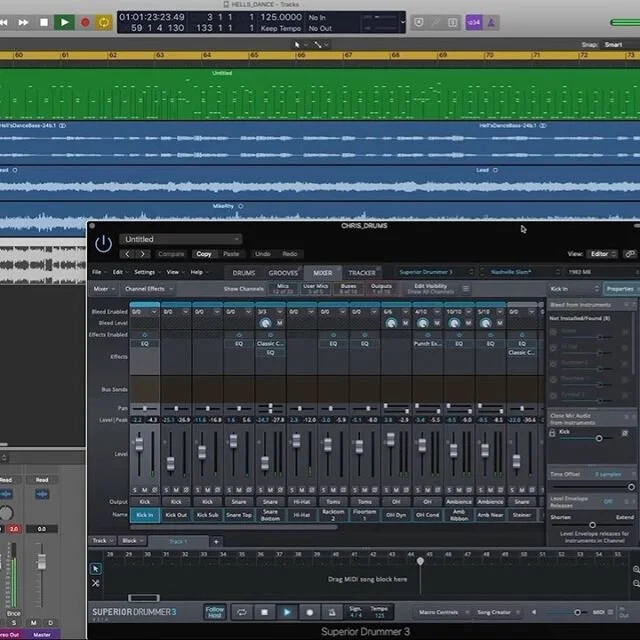Adjust the Kick In level fader
Image resolution: width=640 pixels, height=640 pixels.
(x=139, y=444)
